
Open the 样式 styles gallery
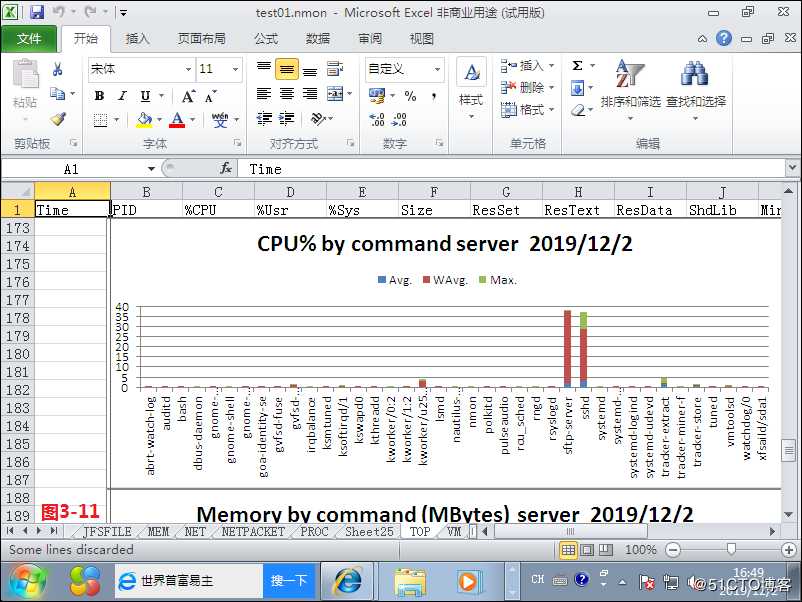click(x=471, y=88)
